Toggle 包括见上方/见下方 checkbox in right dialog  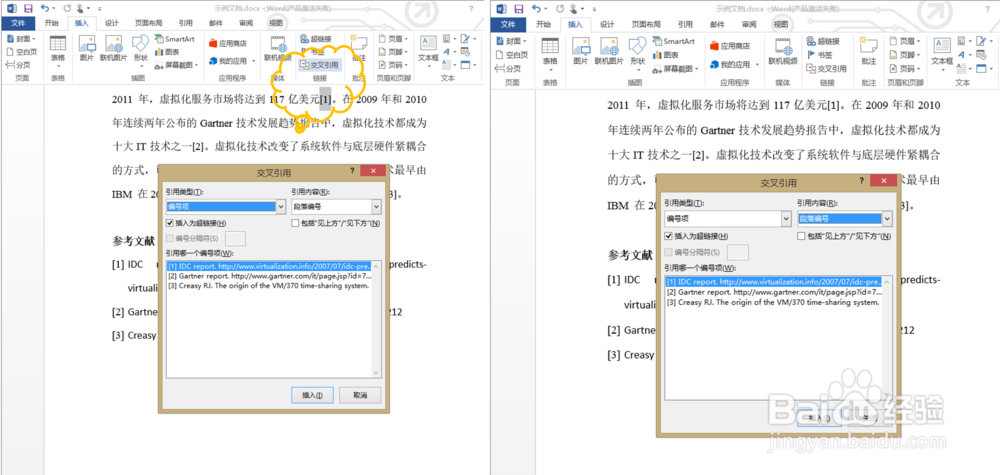(x=800, y=236)
